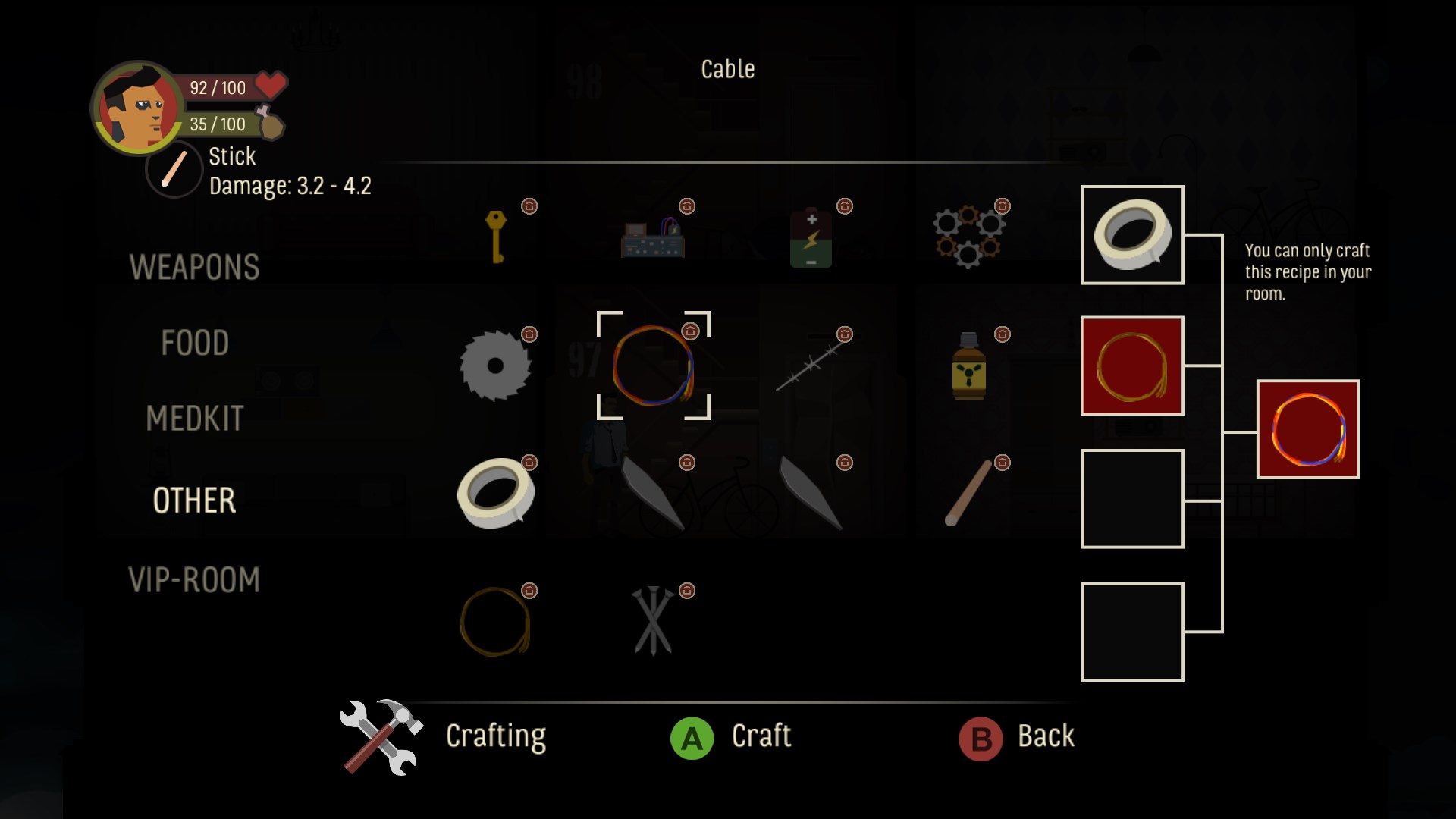Pick the circular saw blade recipe

495,366
